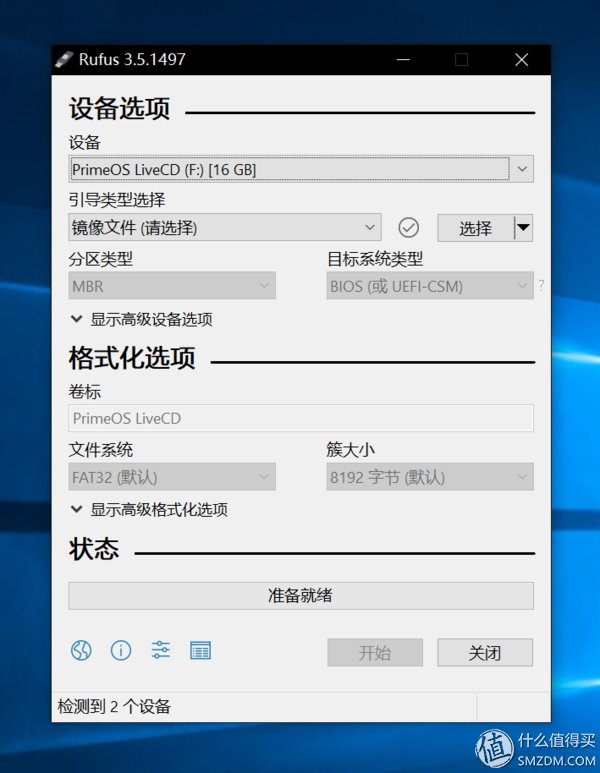The width and height of the screenshot is (600, 773).
Task: Click the 引导类型选择 label
Action: (117, 200)
